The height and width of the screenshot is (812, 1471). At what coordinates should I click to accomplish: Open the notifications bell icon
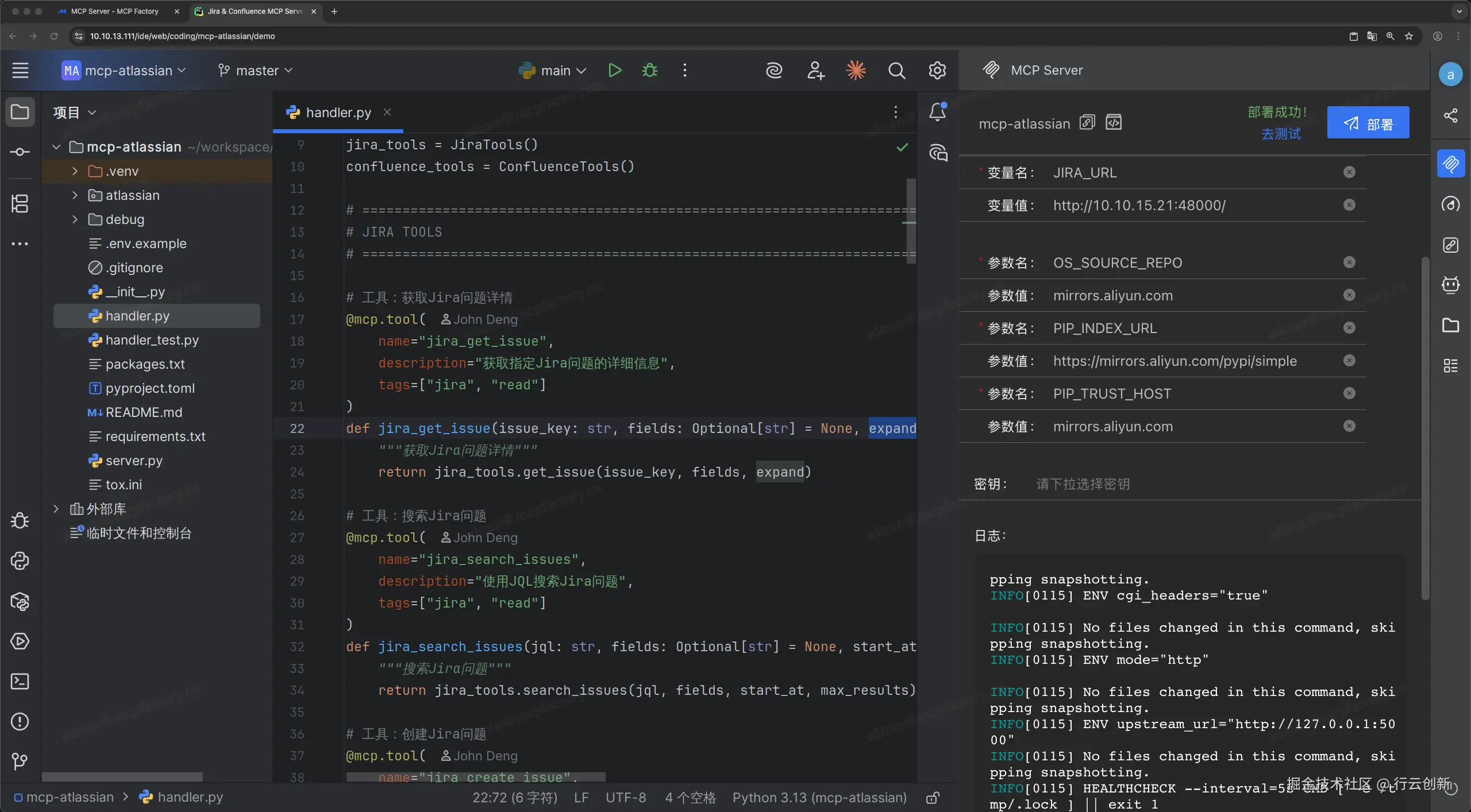coord(938,111)
